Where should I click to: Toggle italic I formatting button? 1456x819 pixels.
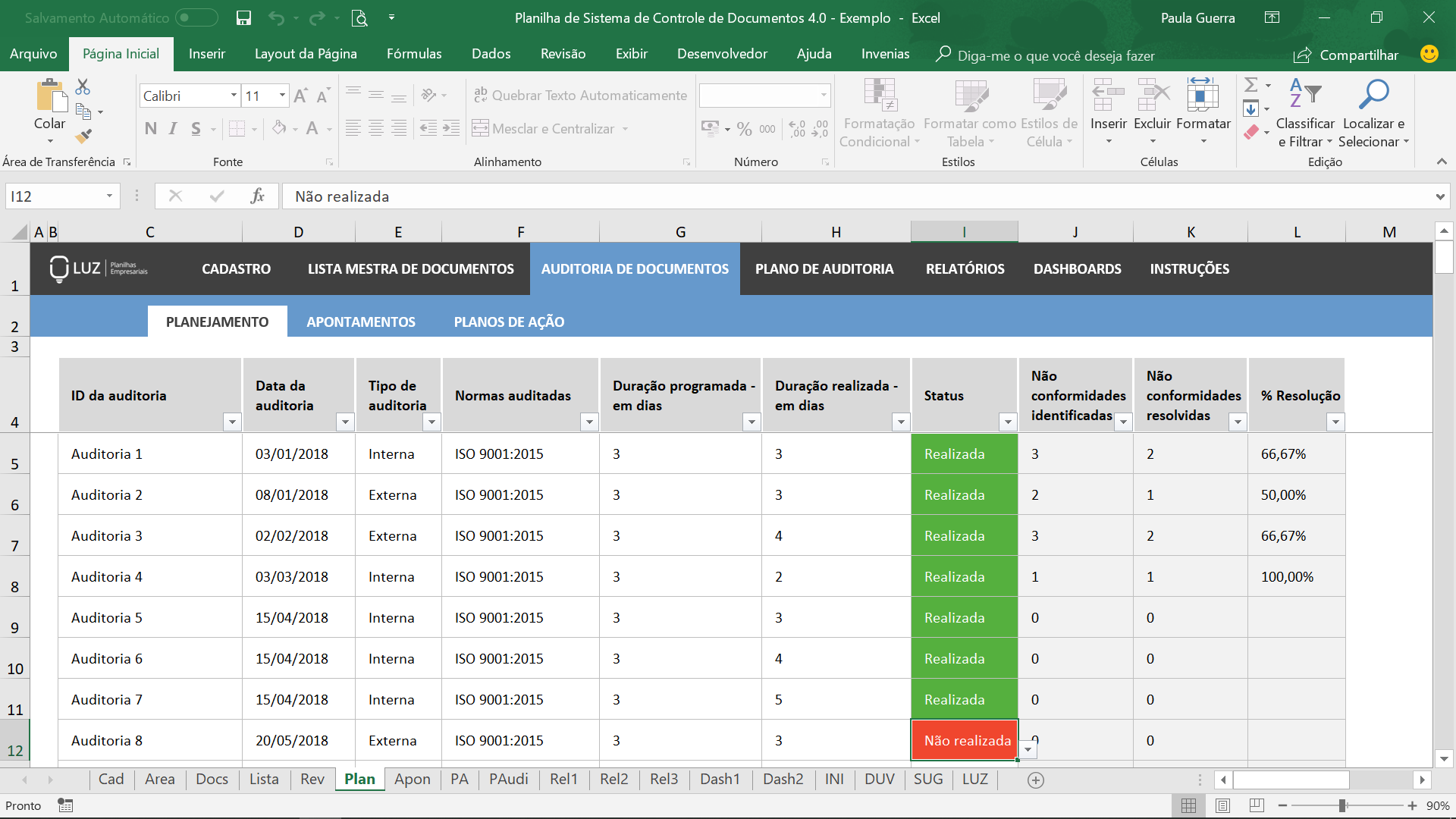[173, 129]
